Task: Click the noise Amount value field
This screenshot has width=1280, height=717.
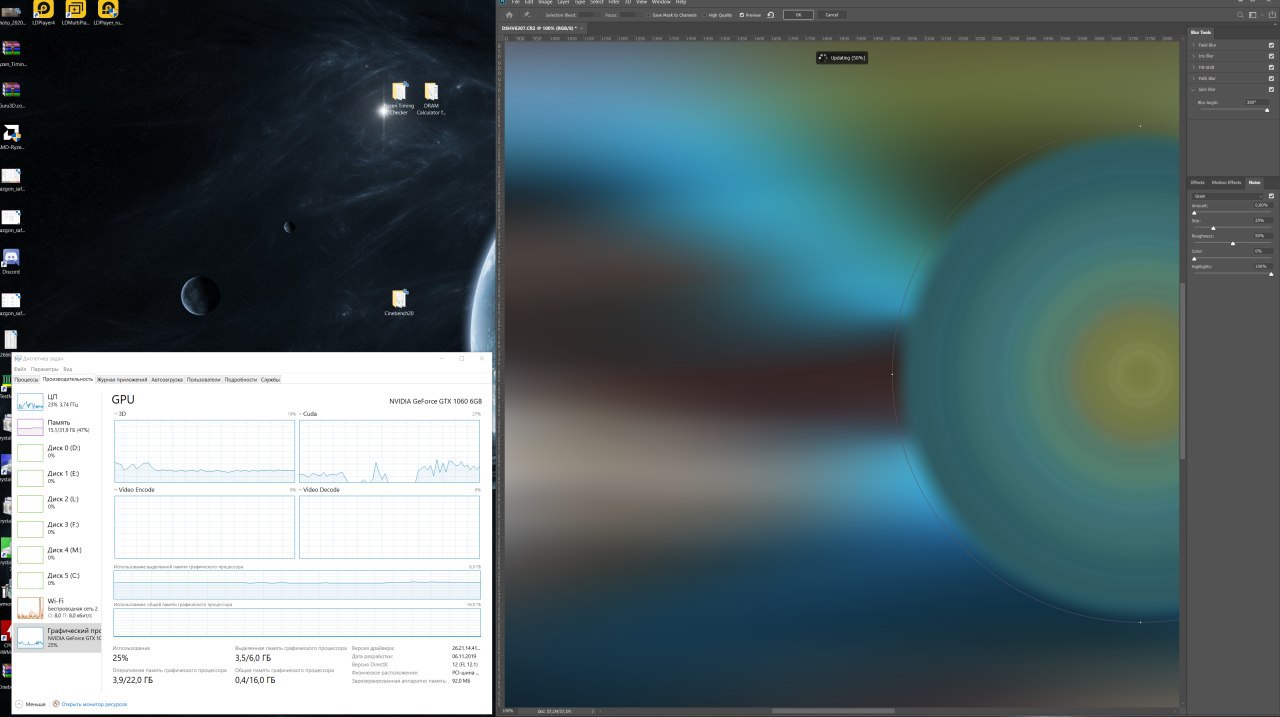Action: click(x=1263, y=205)
